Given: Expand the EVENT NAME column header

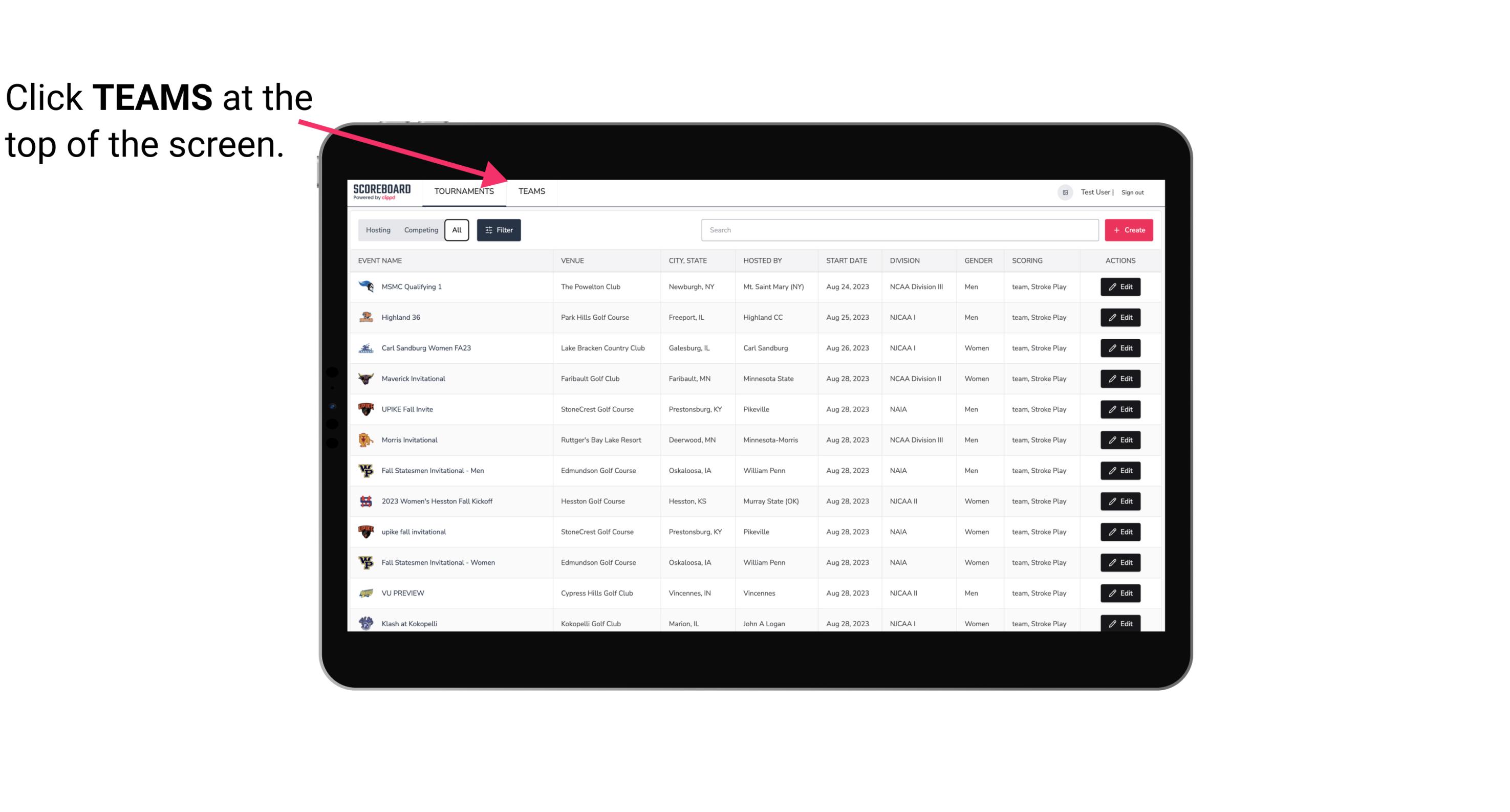Looking at the screenshot, I should point(382,260).
